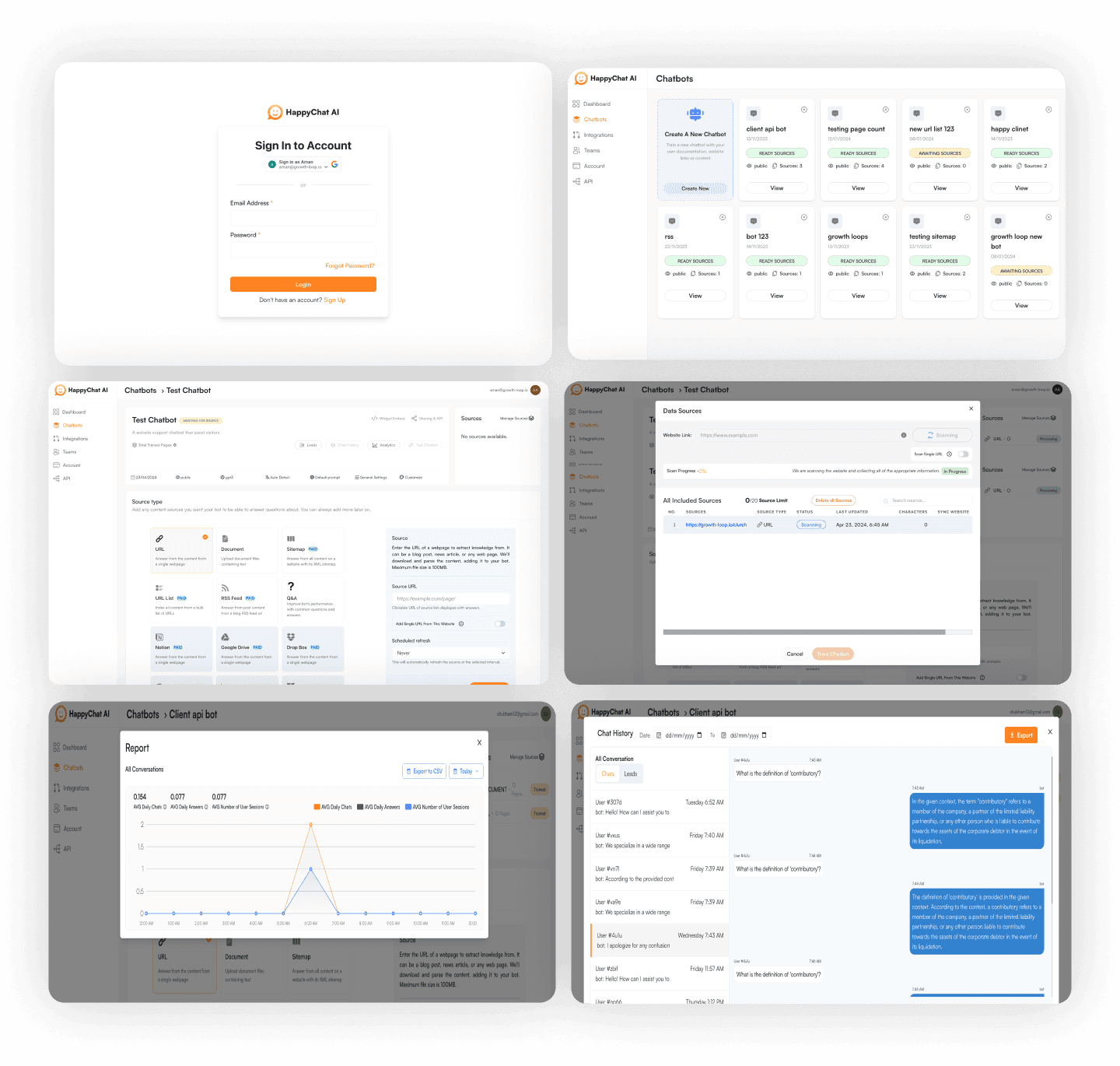Click info icon beside Add Single URL From This Website
Viewport: 1120px width, 1066px height.
[461, 623]
